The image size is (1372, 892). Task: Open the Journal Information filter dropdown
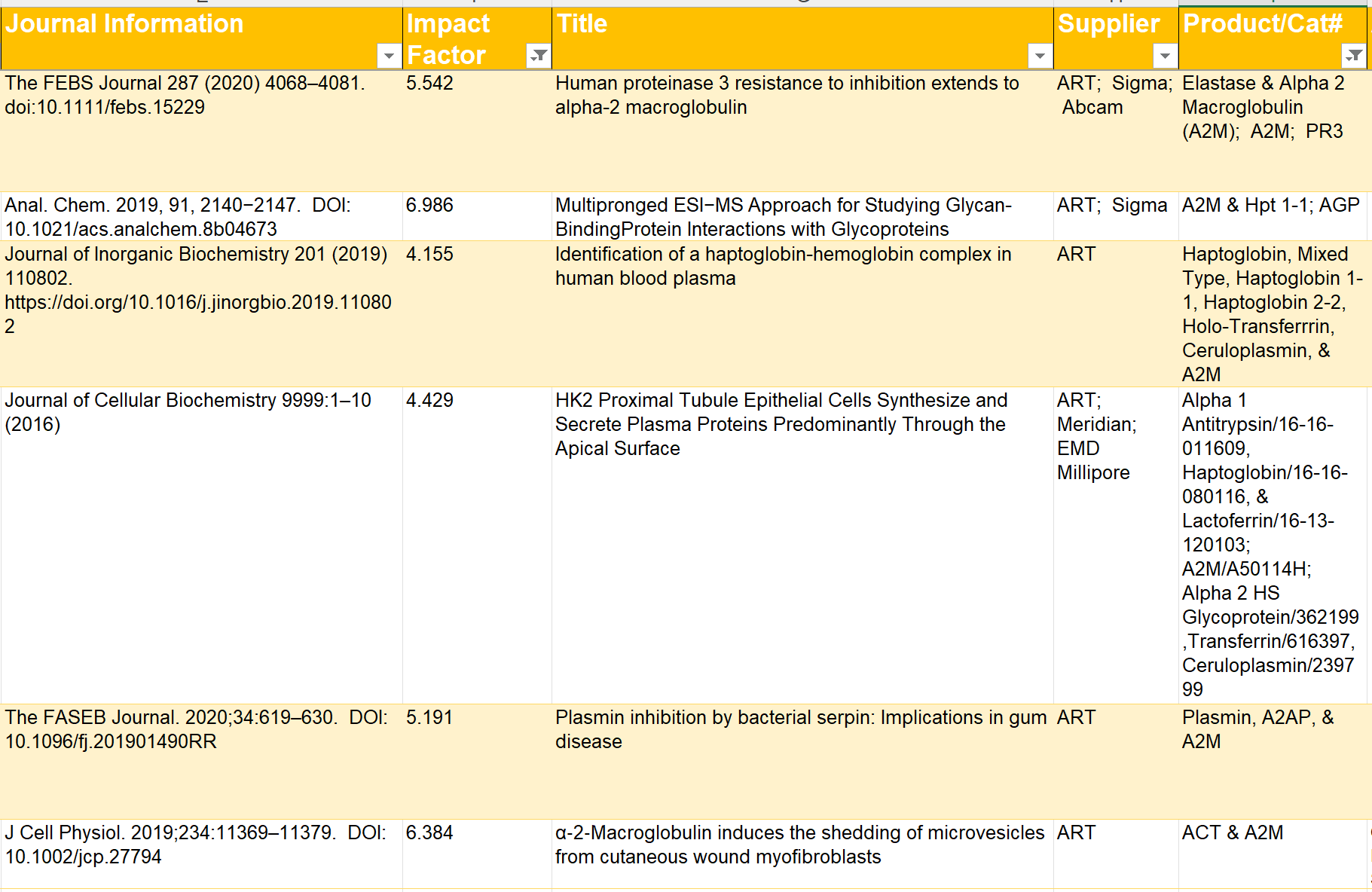(388, 56)
